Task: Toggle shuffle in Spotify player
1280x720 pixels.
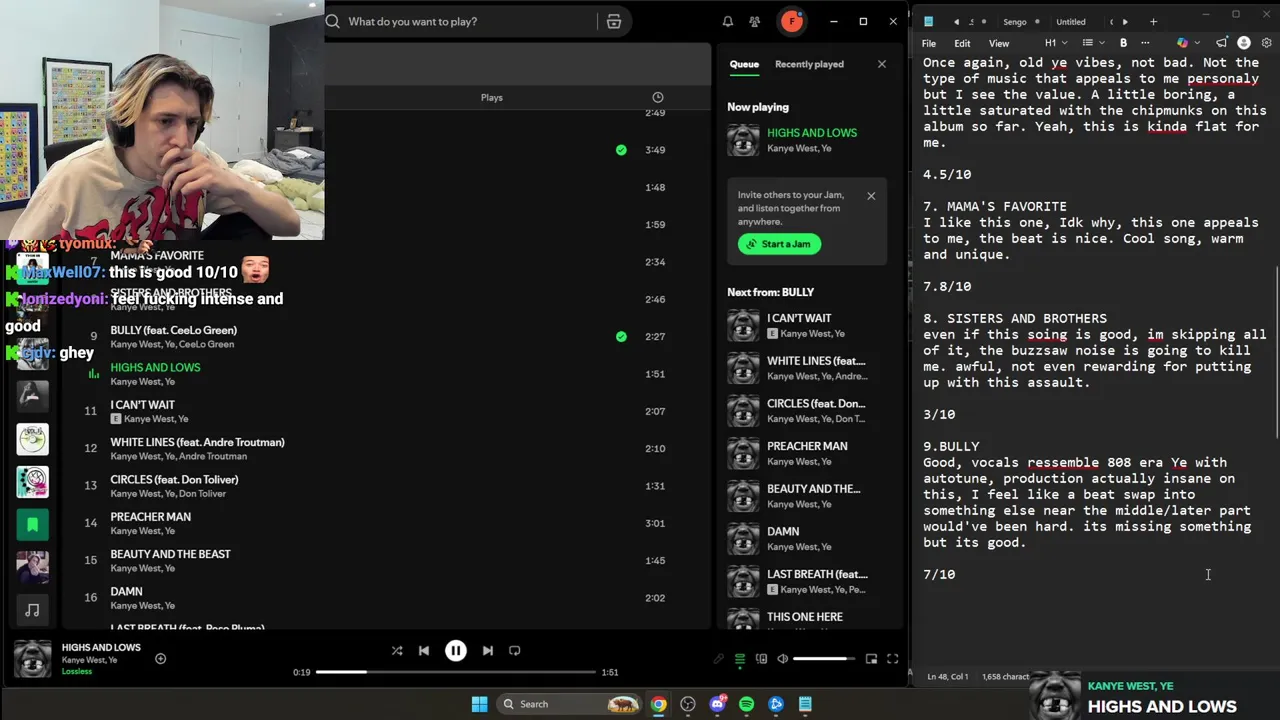Action: point(397,651)
